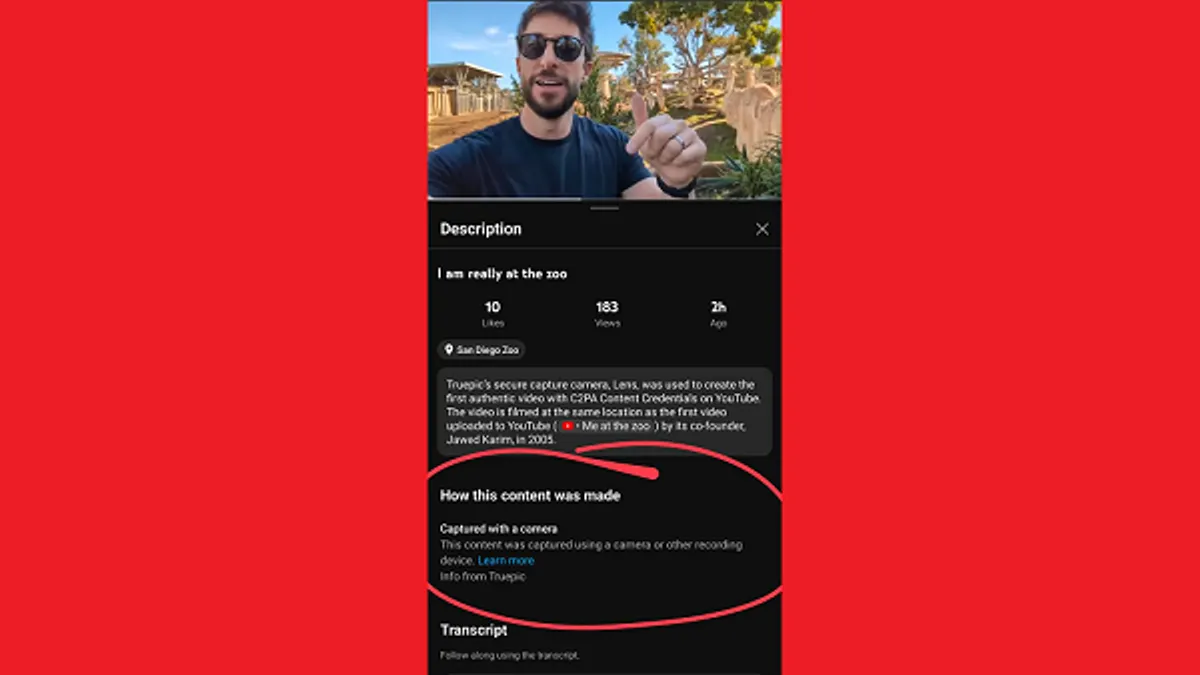Open the Transcript section heading
The image size is (1200, 675).
(x=474, y=631)
